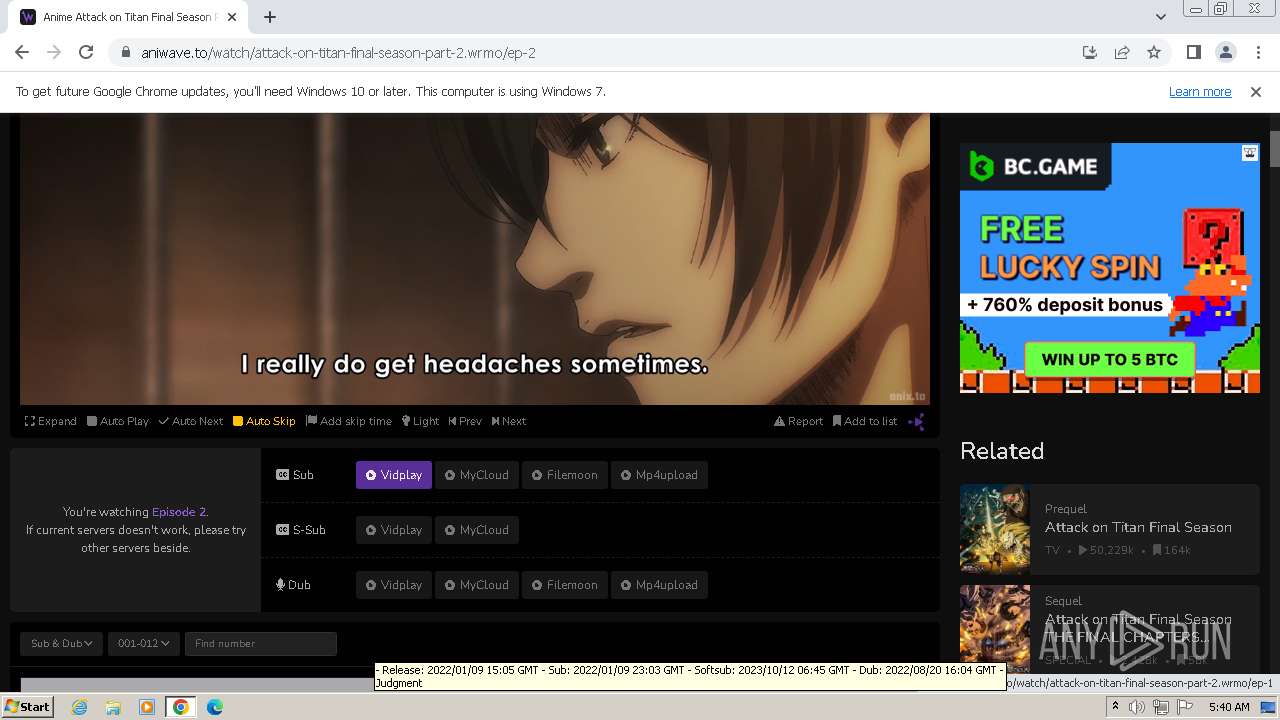Dismiss the Chrome update notification bar
Screen dimensions: 1280x720
coord(1256,91)
